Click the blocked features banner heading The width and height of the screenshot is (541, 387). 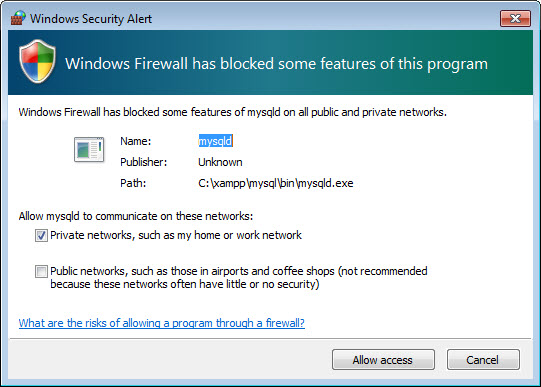pyautogui.click(x=276, y=64)
